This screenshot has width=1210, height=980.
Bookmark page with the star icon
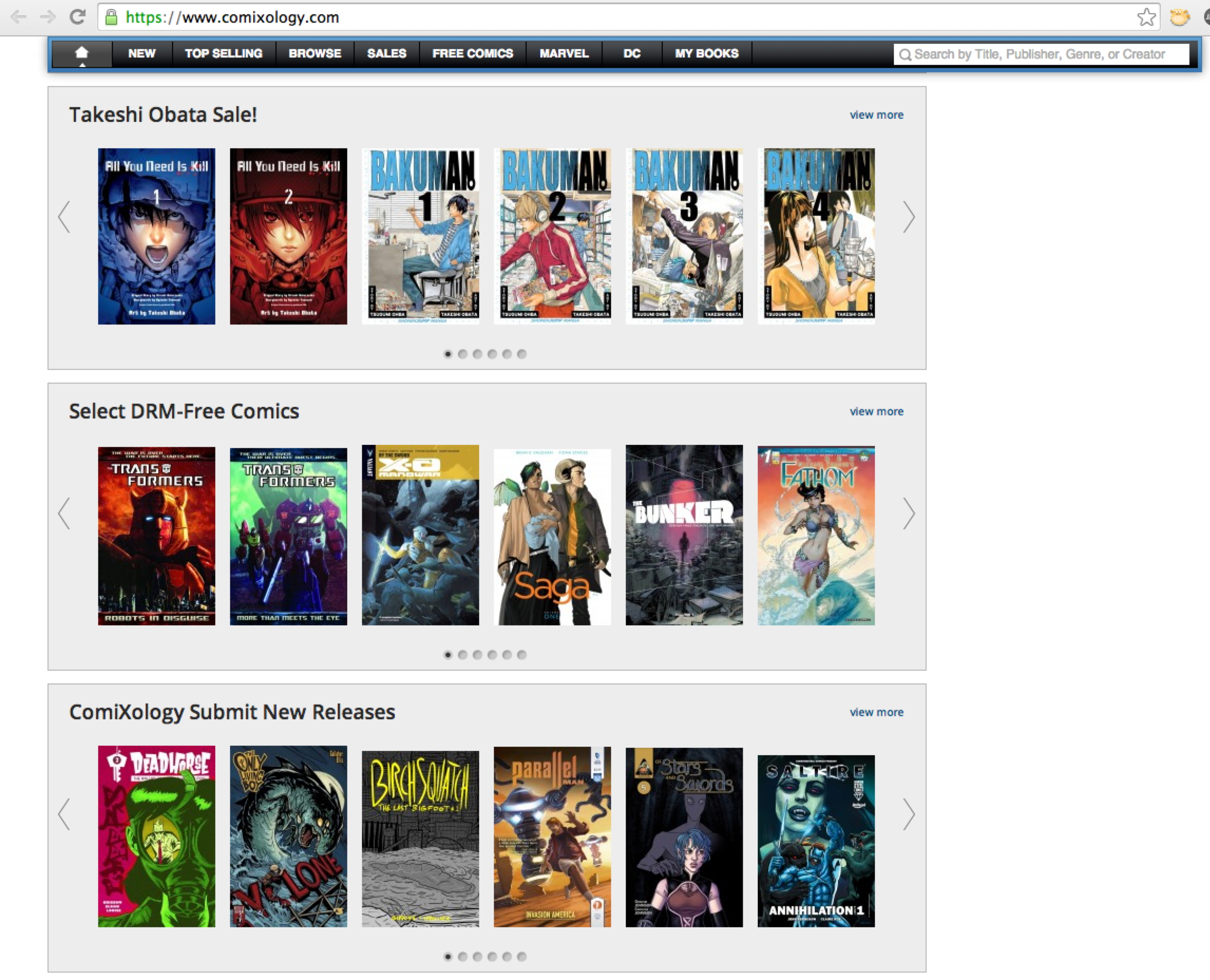click(1146, 17)
